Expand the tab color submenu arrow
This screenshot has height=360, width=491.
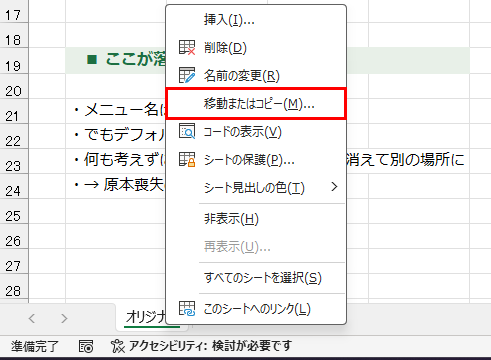pyautogui.click(x=334, y=187)
